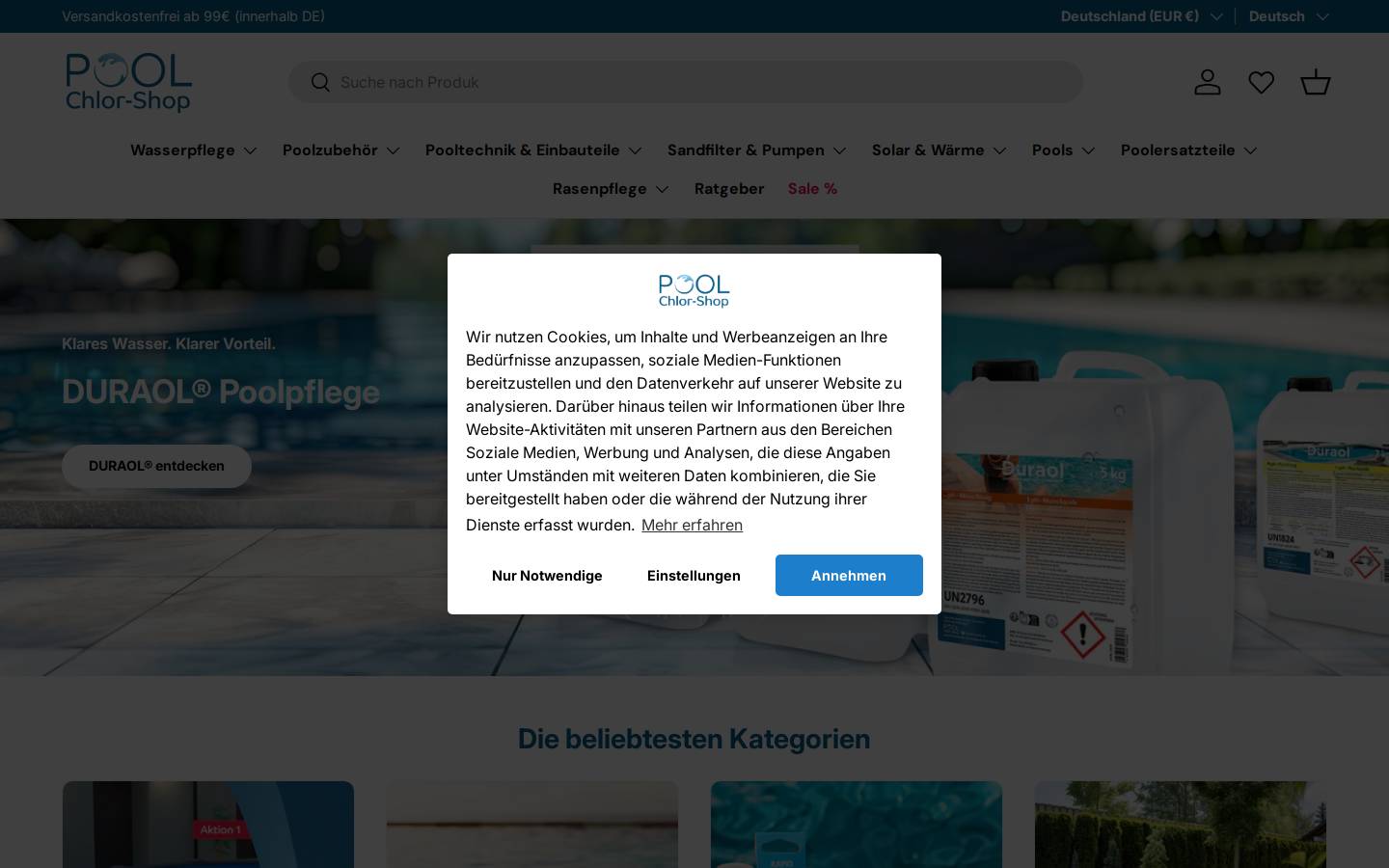Click the DURAOL® entdecken button
1389x868 pixels.
click(156, 466)
